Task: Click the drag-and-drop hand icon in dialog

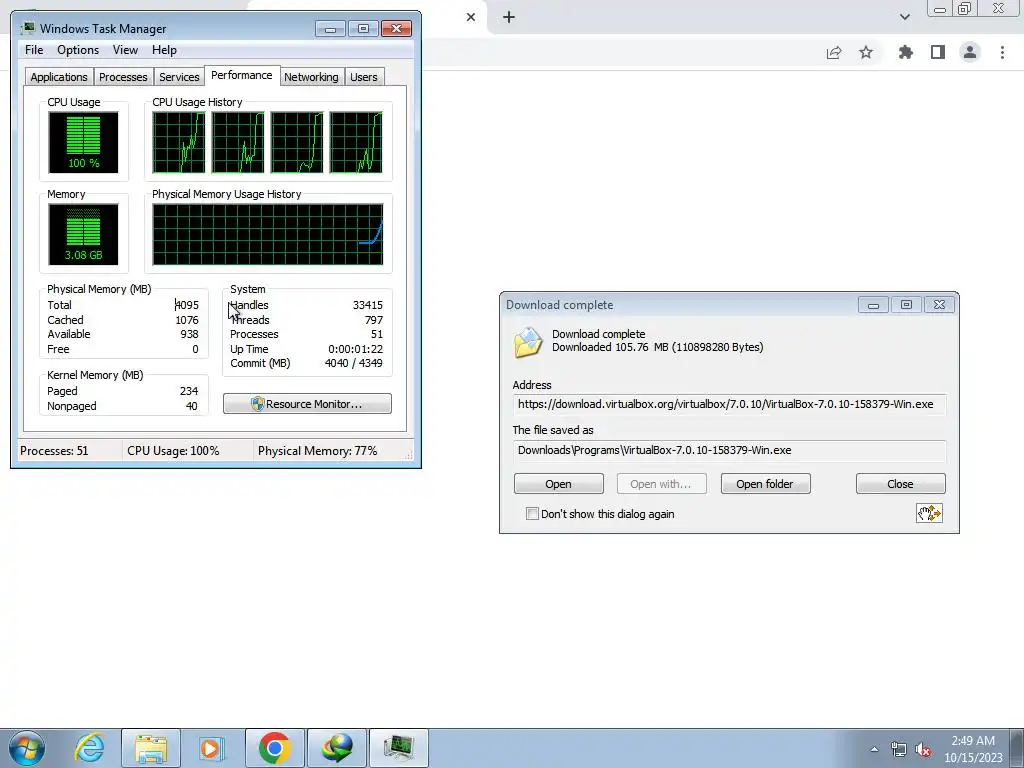Action: point(929,513)
